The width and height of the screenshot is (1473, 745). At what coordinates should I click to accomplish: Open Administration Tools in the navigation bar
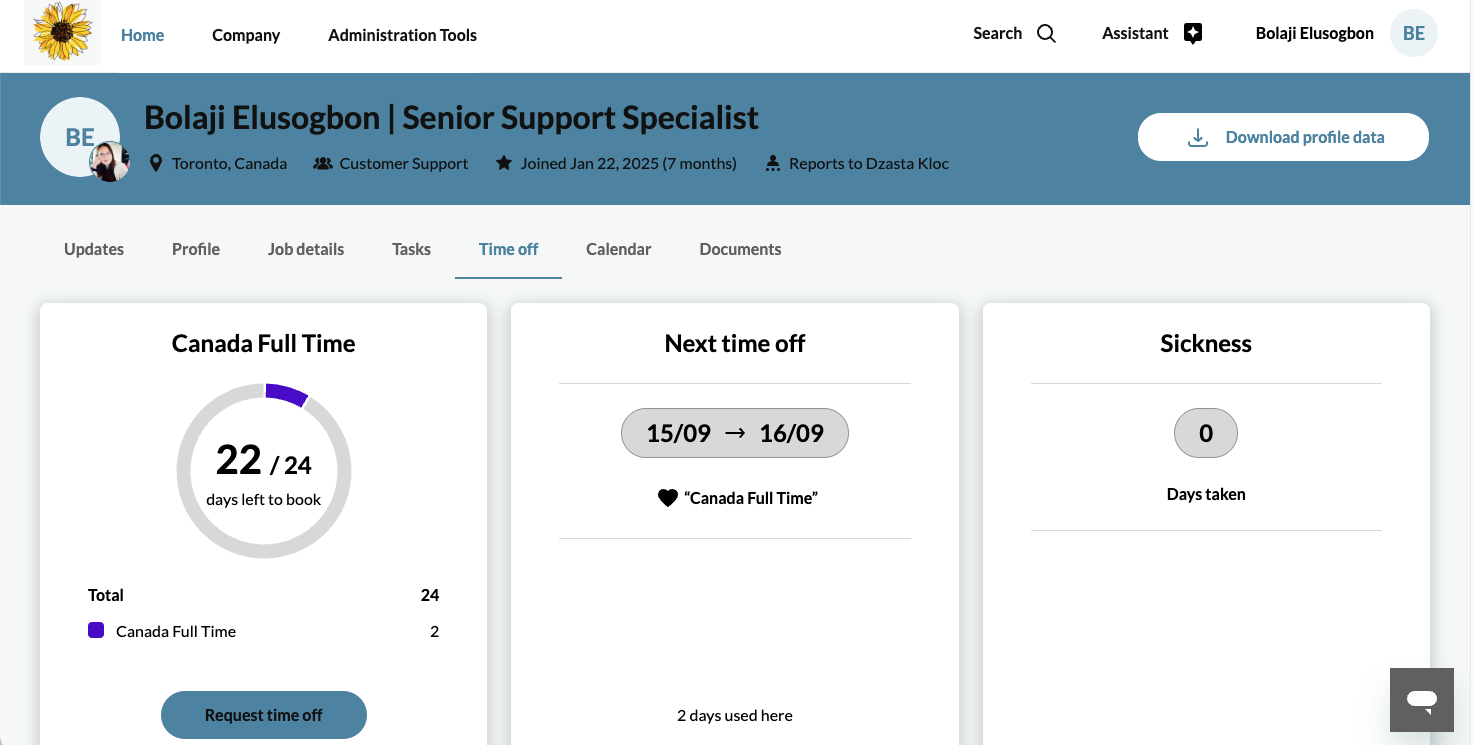coord(402,34)
